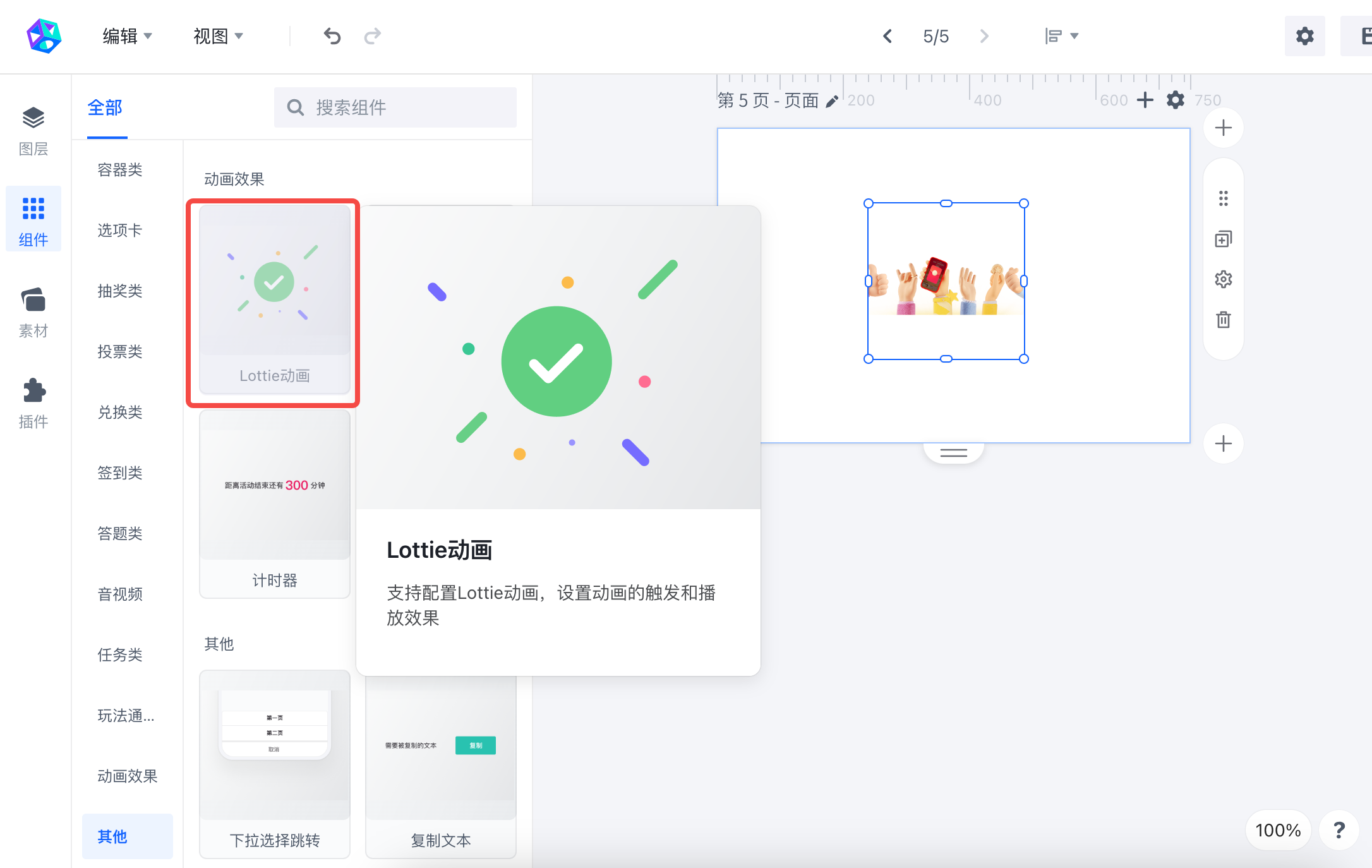The image size is (1372, 868).
Task: Open the 插件 plugins panel
Action: 33,403
